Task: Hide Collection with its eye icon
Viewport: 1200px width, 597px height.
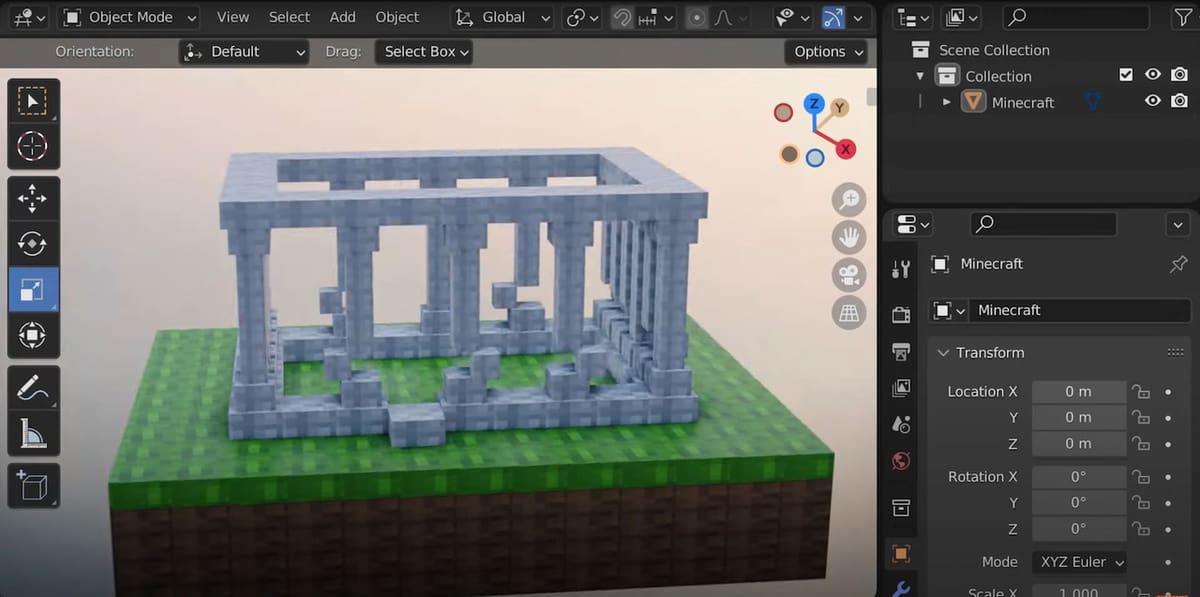Action: point(1153,75)
